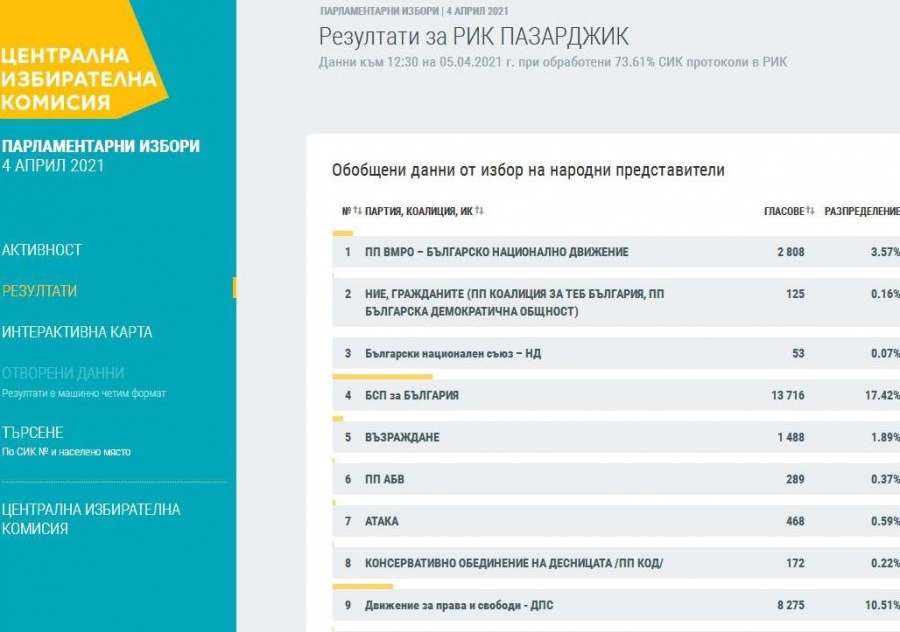Viewport: 900px width, 632px height.
Task: Click the yellow progress bar above ДПС row
Action: pos(363,587)
